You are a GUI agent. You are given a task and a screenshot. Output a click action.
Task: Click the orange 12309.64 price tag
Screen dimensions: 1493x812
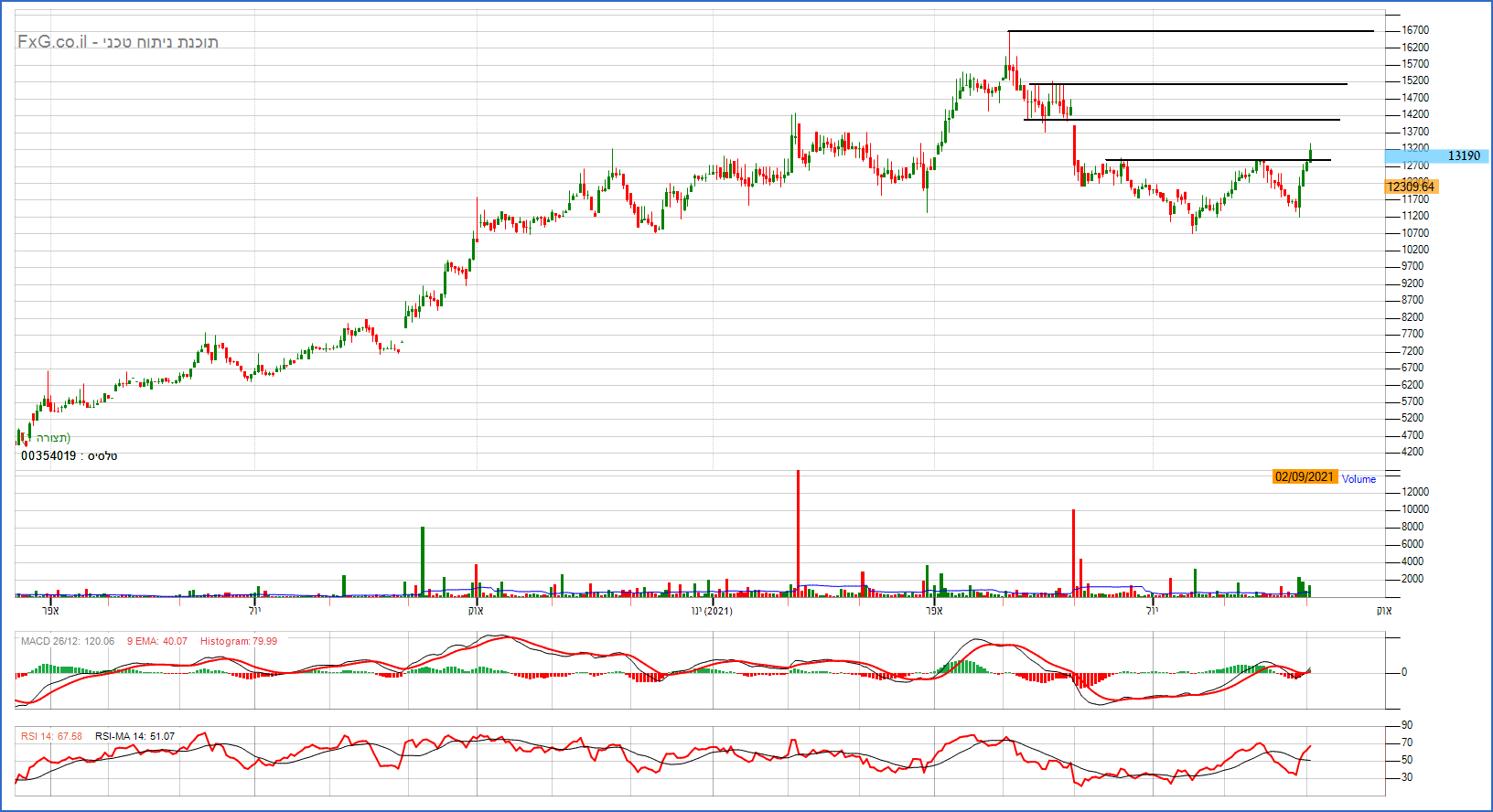click(1411, 187)
